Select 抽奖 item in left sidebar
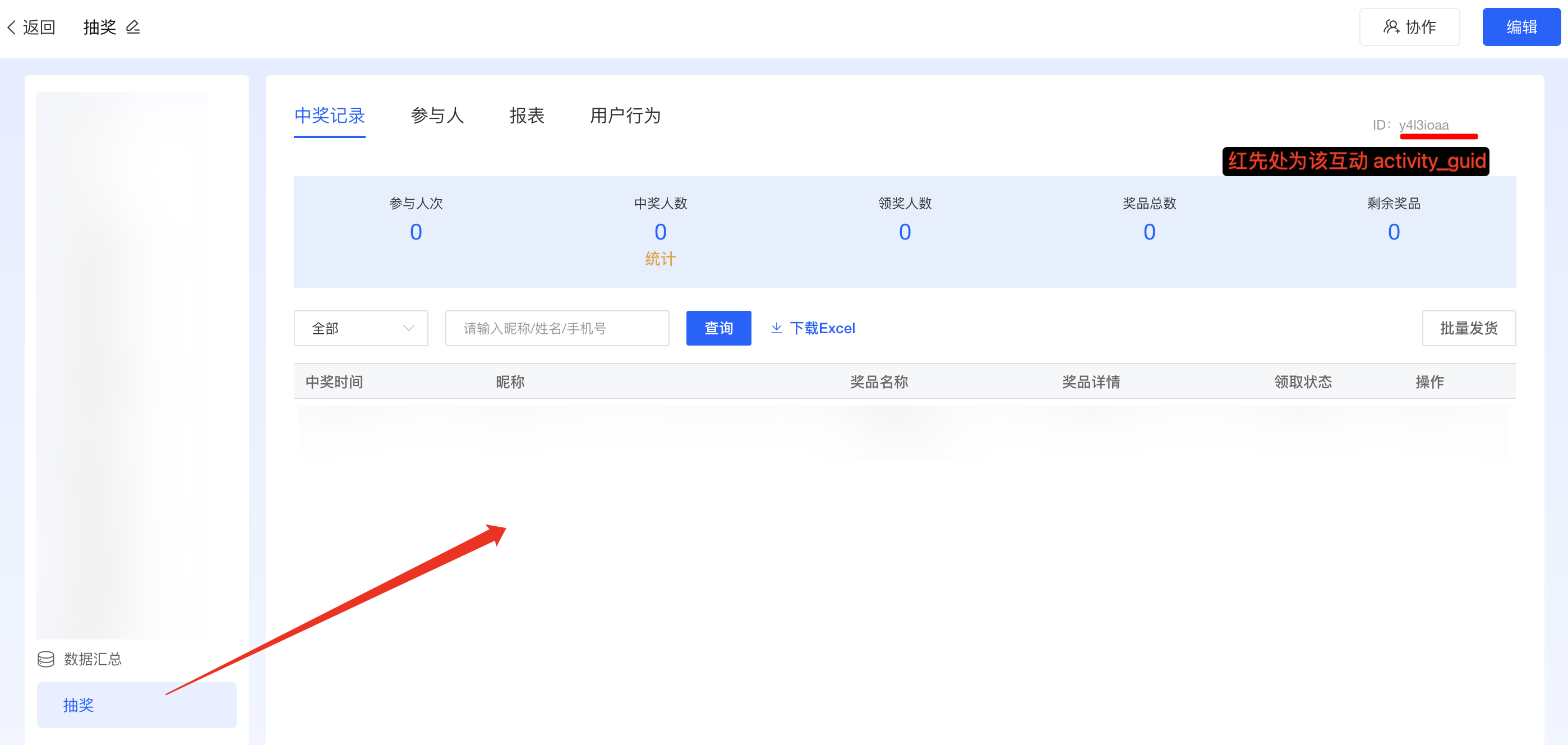Image resolution: width=1568 pixels, height=745 pixels. [136, 705]
